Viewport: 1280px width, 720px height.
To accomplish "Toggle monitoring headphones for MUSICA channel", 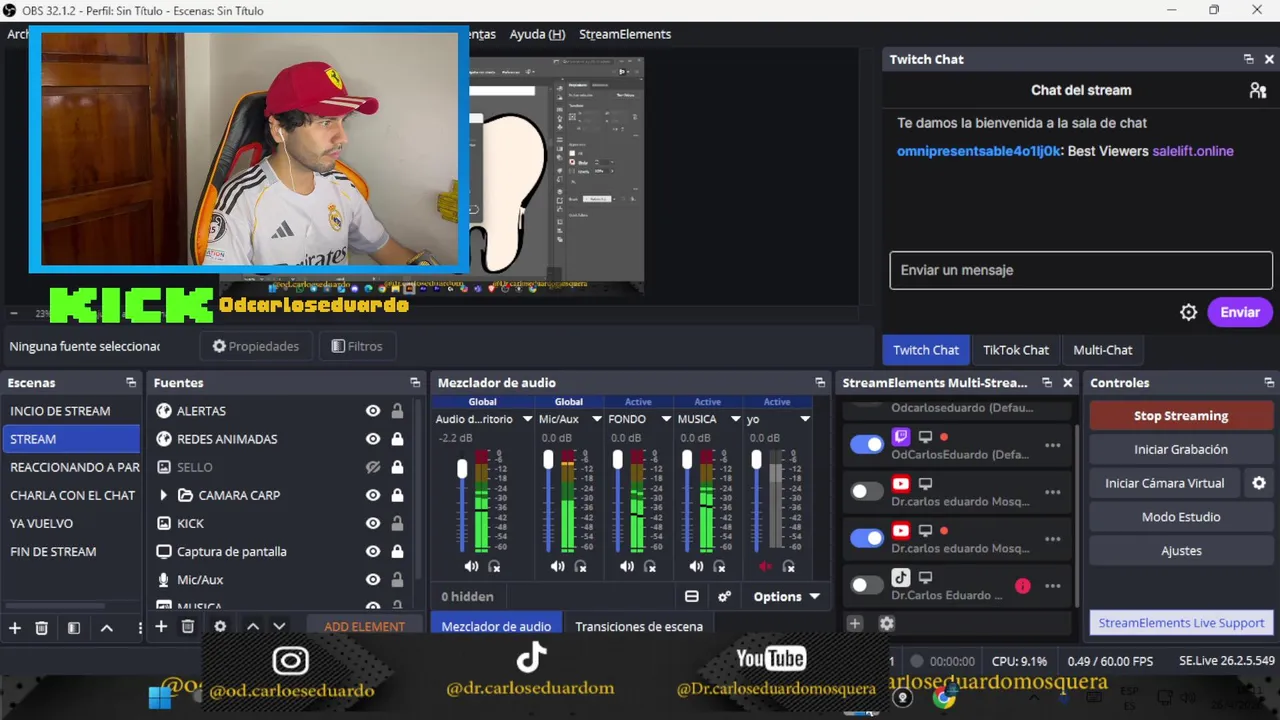I will pyautogui.click(x=719, y=566).
